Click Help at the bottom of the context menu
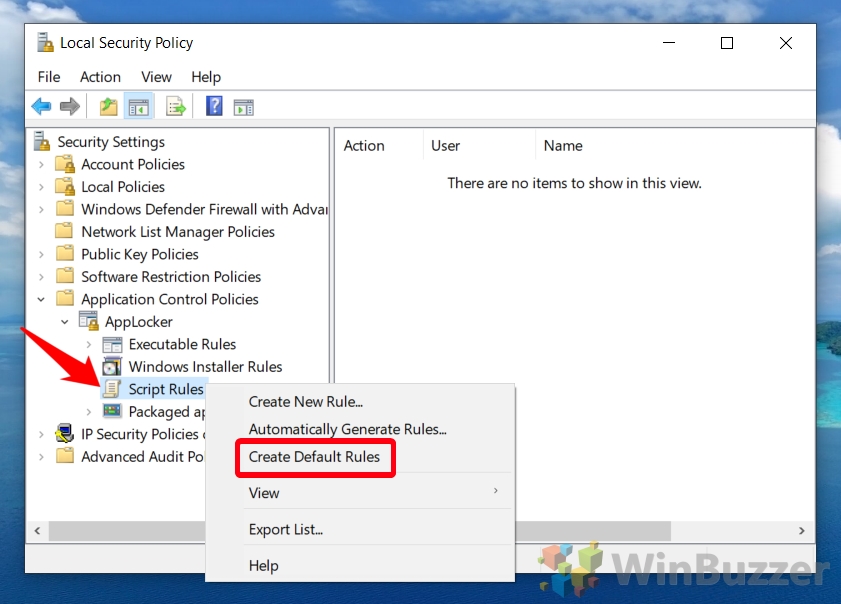 (x=263, y=565)
